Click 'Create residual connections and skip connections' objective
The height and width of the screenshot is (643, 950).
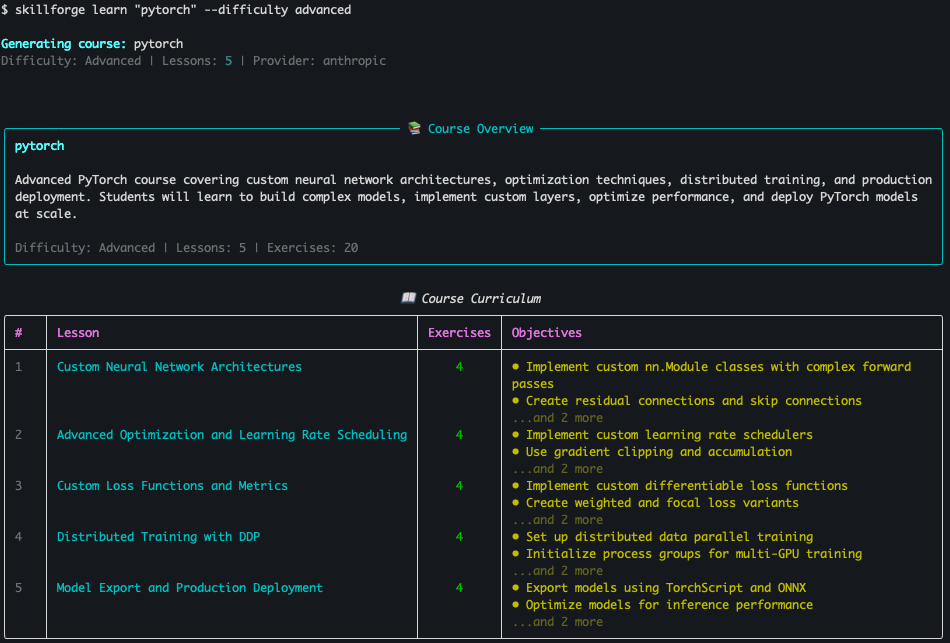tap(686, 401)
